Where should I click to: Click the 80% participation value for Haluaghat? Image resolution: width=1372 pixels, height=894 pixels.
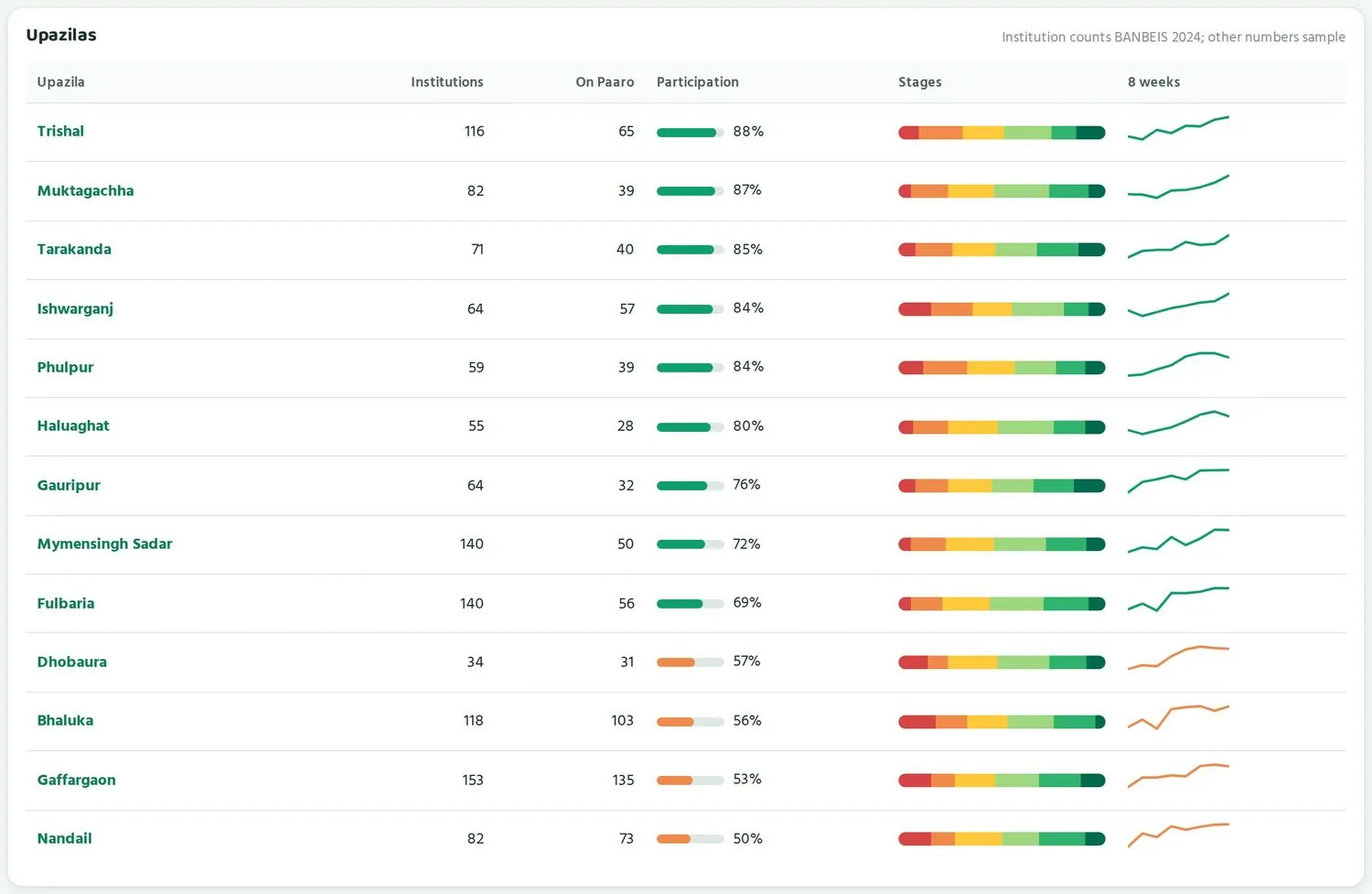tap(748, 426)
